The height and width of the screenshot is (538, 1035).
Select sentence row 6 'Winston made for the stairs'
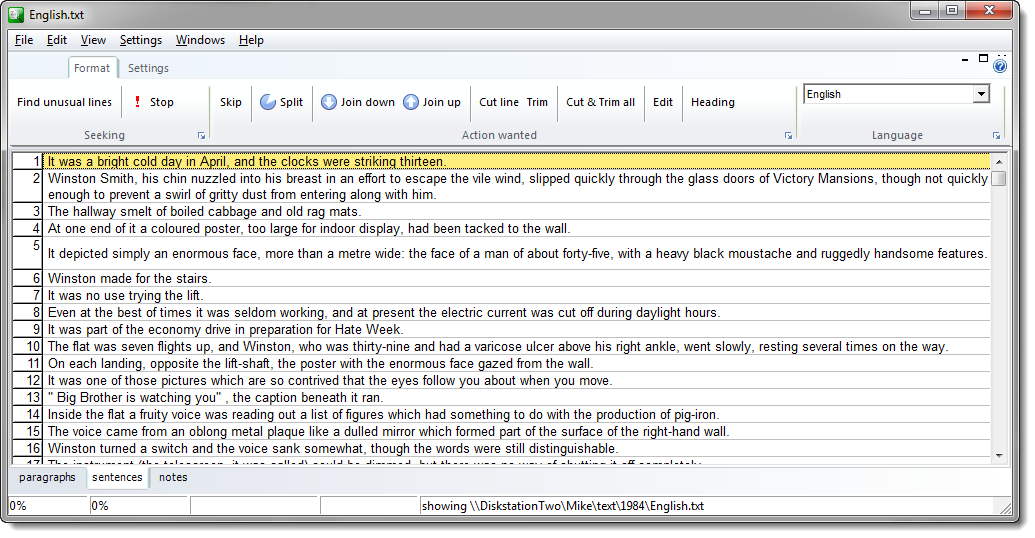(129, 278)
